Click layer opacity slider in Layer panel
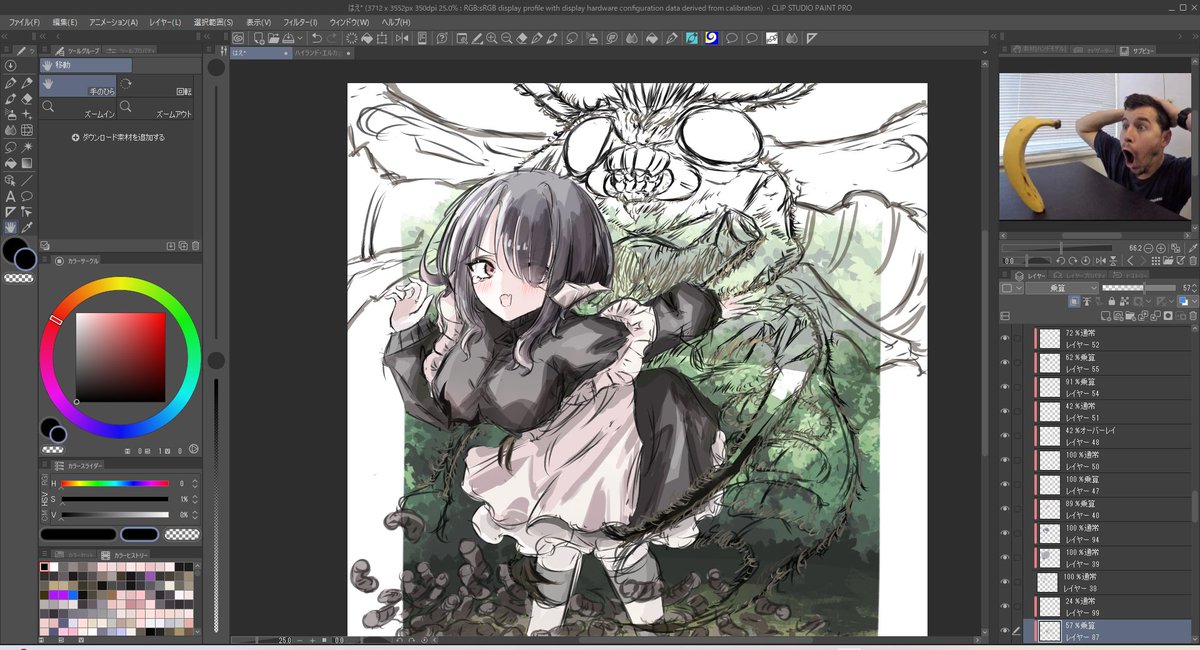This screenshot has width=1200, height=650. pyautogui.click(x=1139, y=288)
